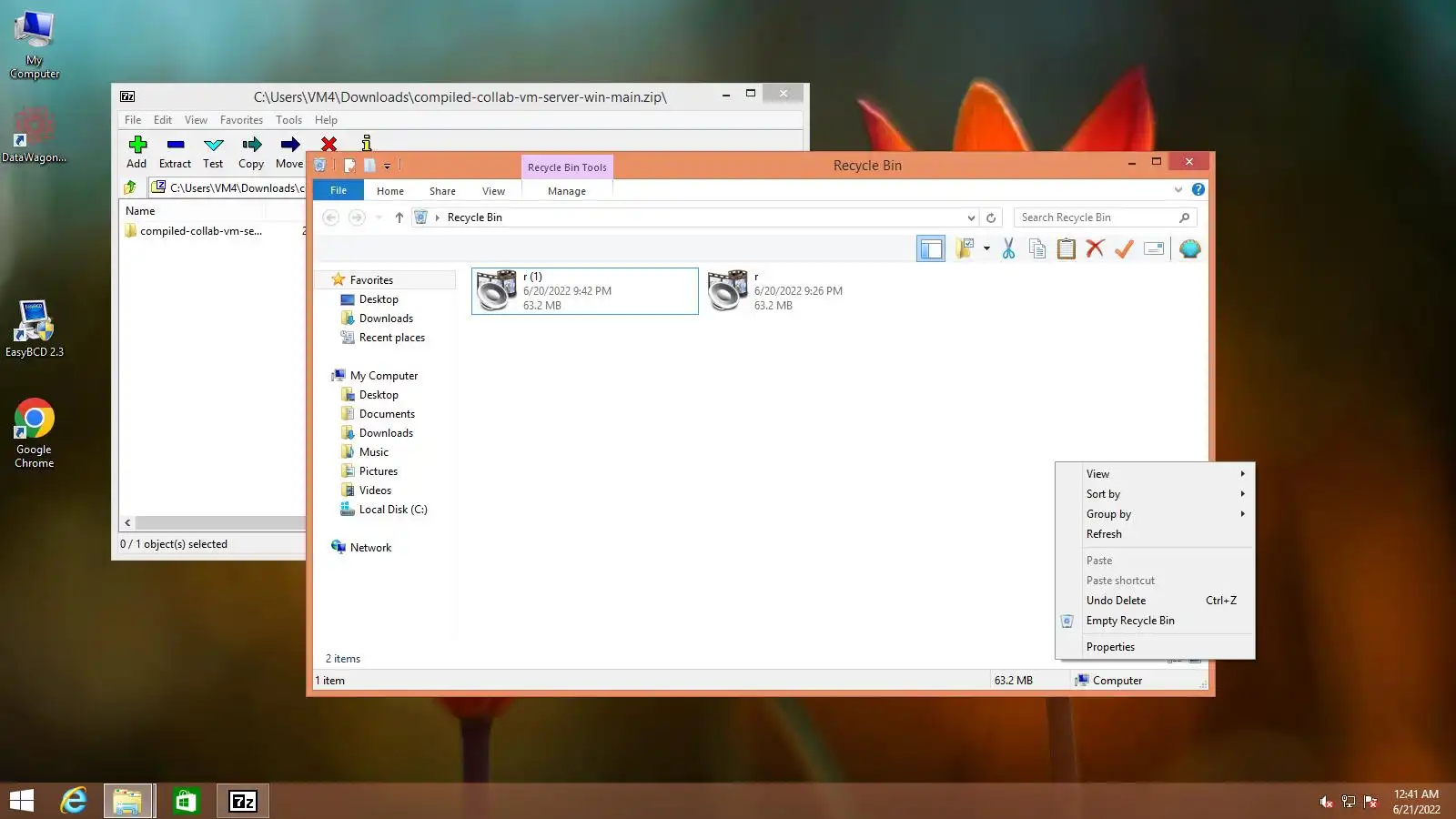Viewport: 1456px width, 819px height.
Task: Choose Refresh from the context menu
Action: (1155, 534)
